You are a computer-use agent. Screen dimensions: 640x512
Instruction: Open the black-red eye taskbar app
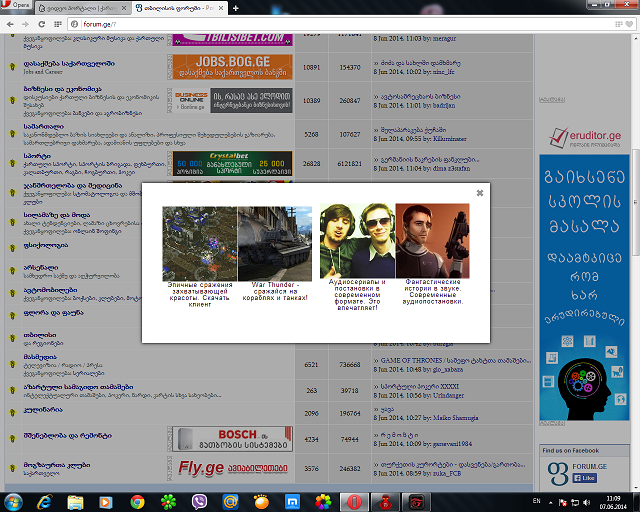tap(416, 502)
